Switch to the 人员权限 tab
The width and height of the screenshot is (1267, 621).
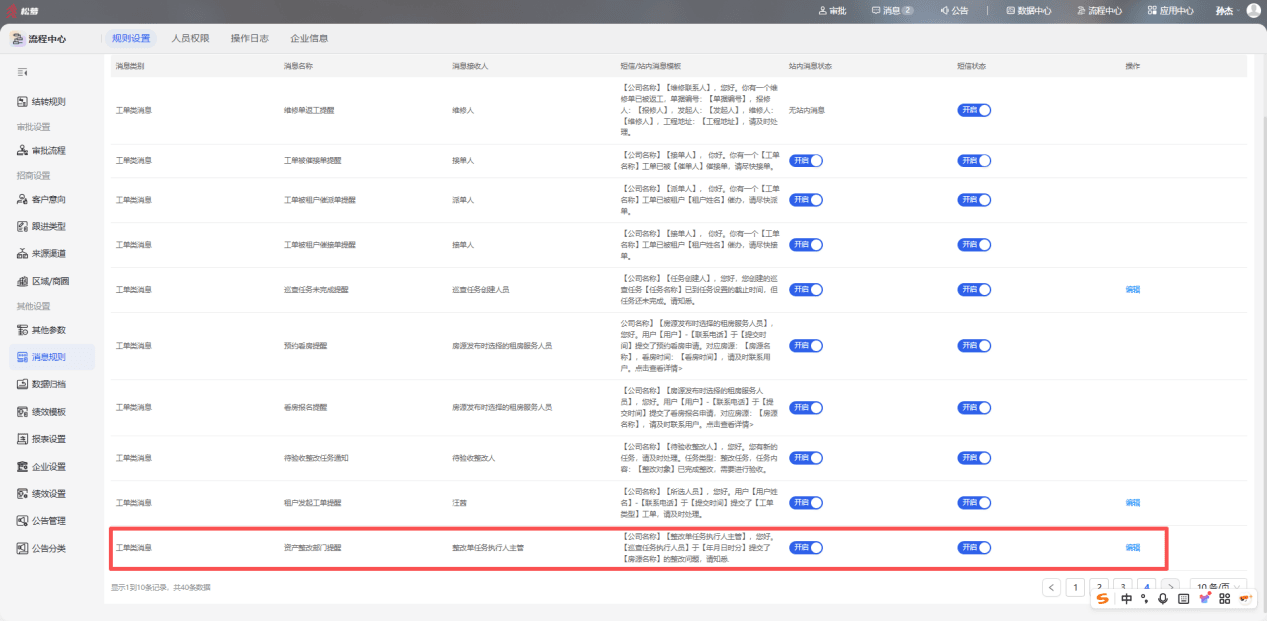pyautogui.click(x=190, y=38)
